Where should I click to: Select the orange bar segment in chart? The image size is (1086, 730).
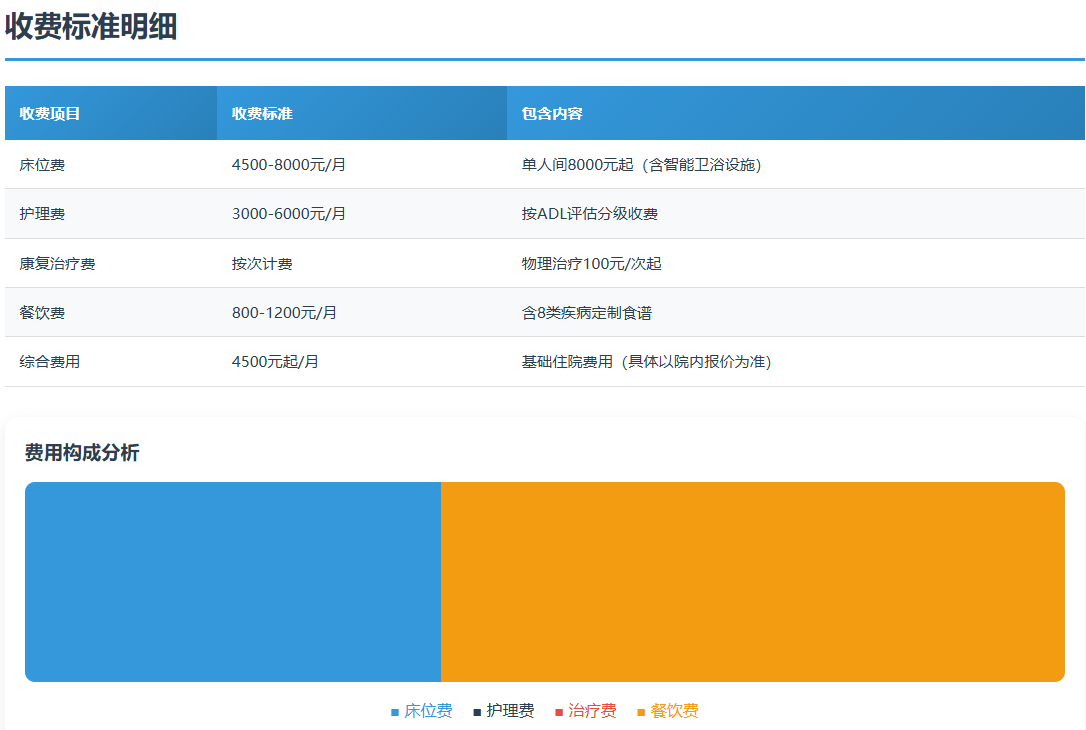[x=752, y=582]
